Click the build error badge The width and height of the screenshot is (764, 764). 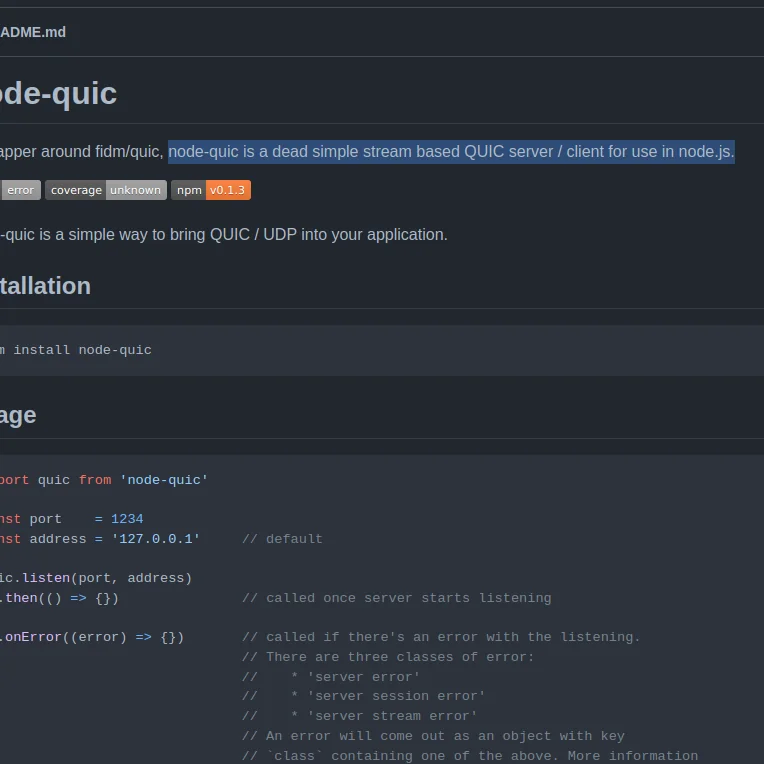tap(20, 190)
